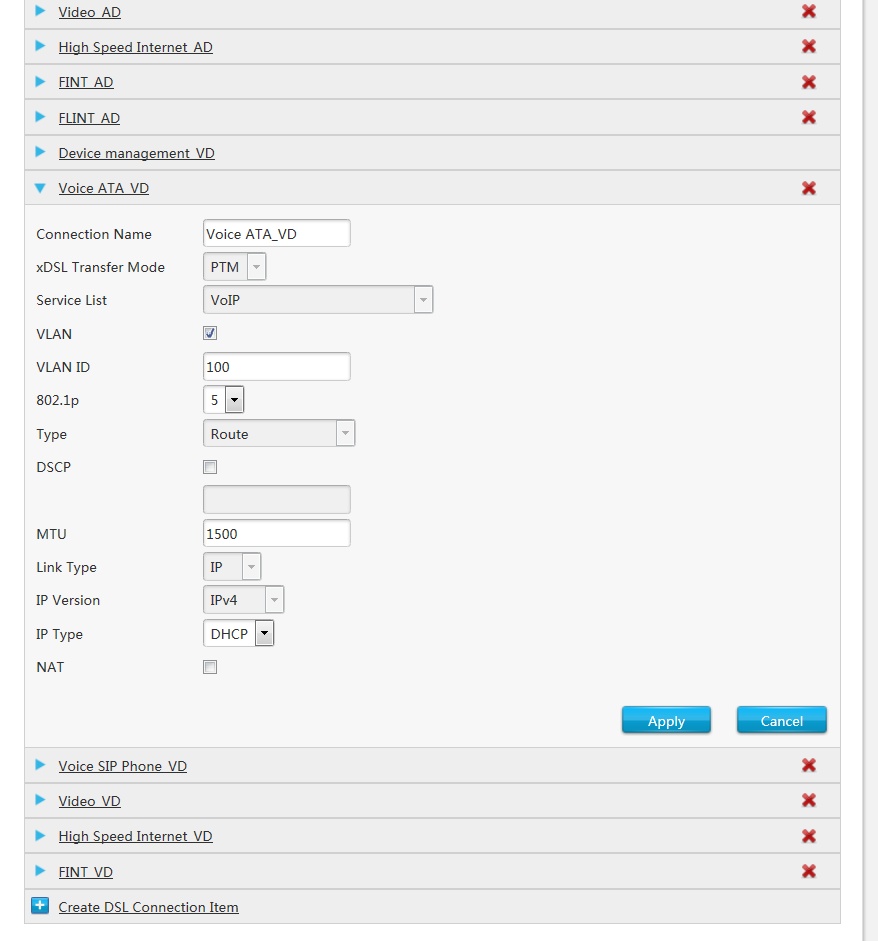Collapse the Voice ATA_VD section arrow
The image size is (878, 941).
[40, 188]
